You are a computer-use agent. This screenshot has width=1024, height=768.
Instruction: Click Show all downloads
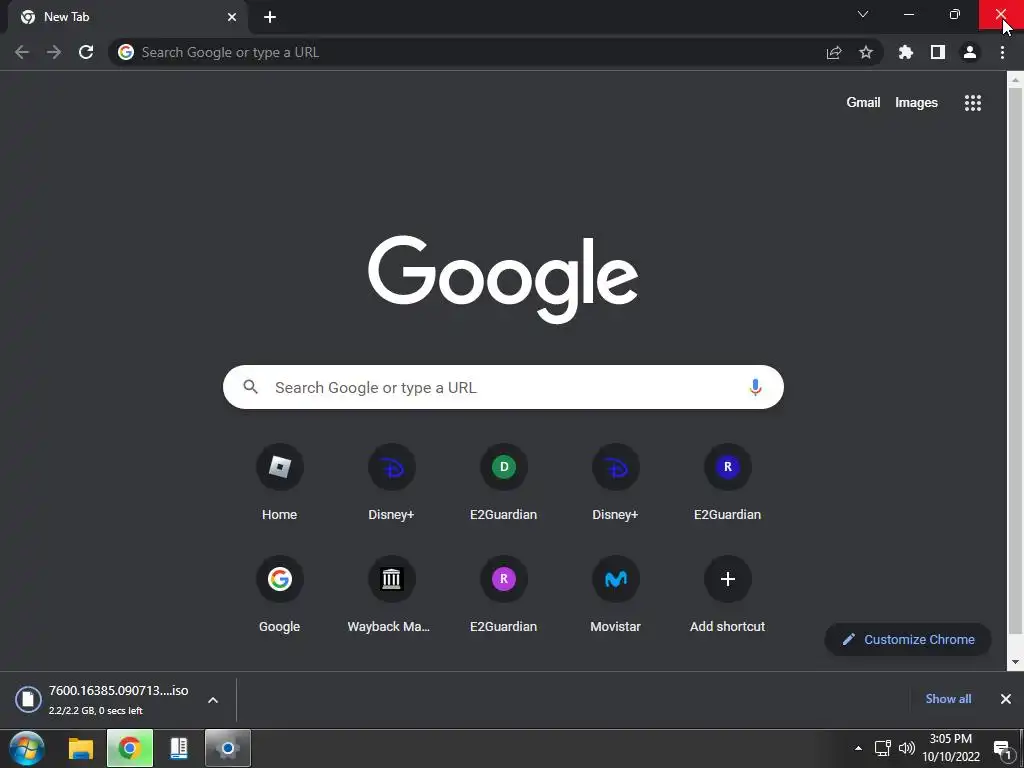[x=948, y=699]
